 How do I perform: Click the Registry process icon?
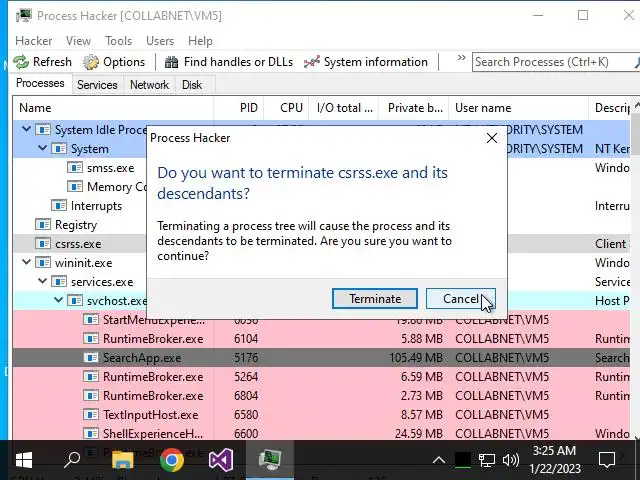[43, 224]
